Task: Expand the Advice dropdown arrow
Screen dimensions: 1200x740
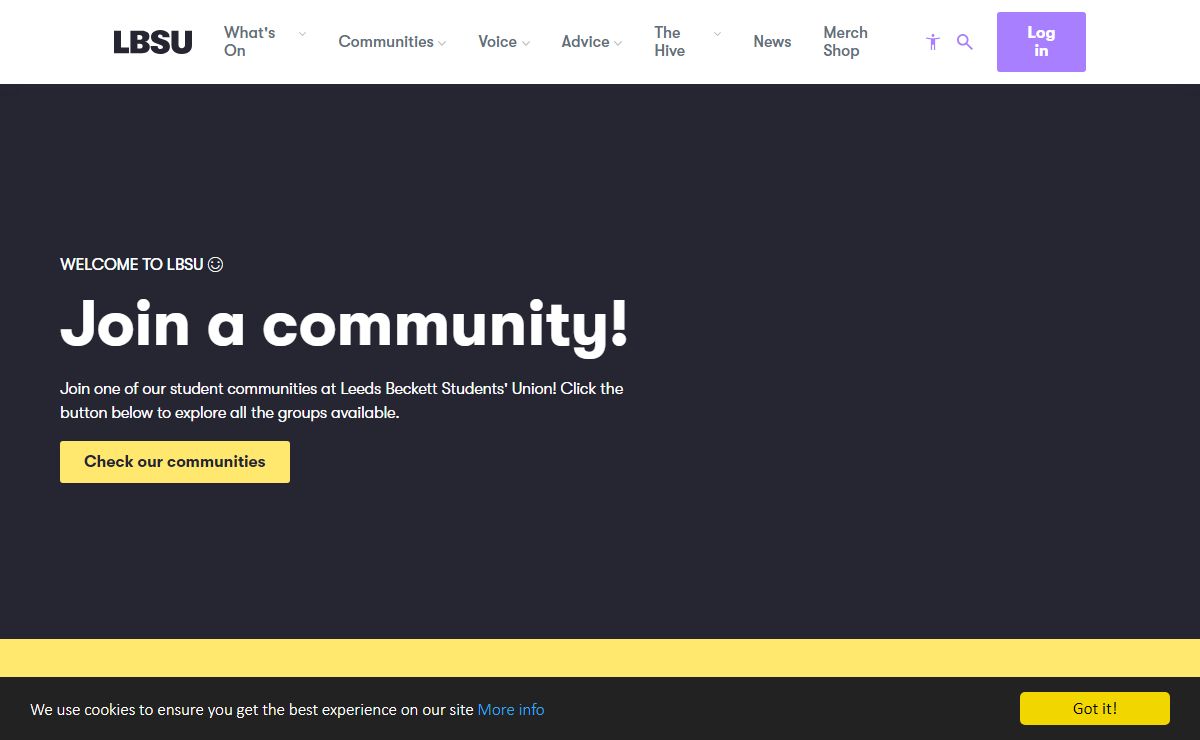Action: (618, 43)
